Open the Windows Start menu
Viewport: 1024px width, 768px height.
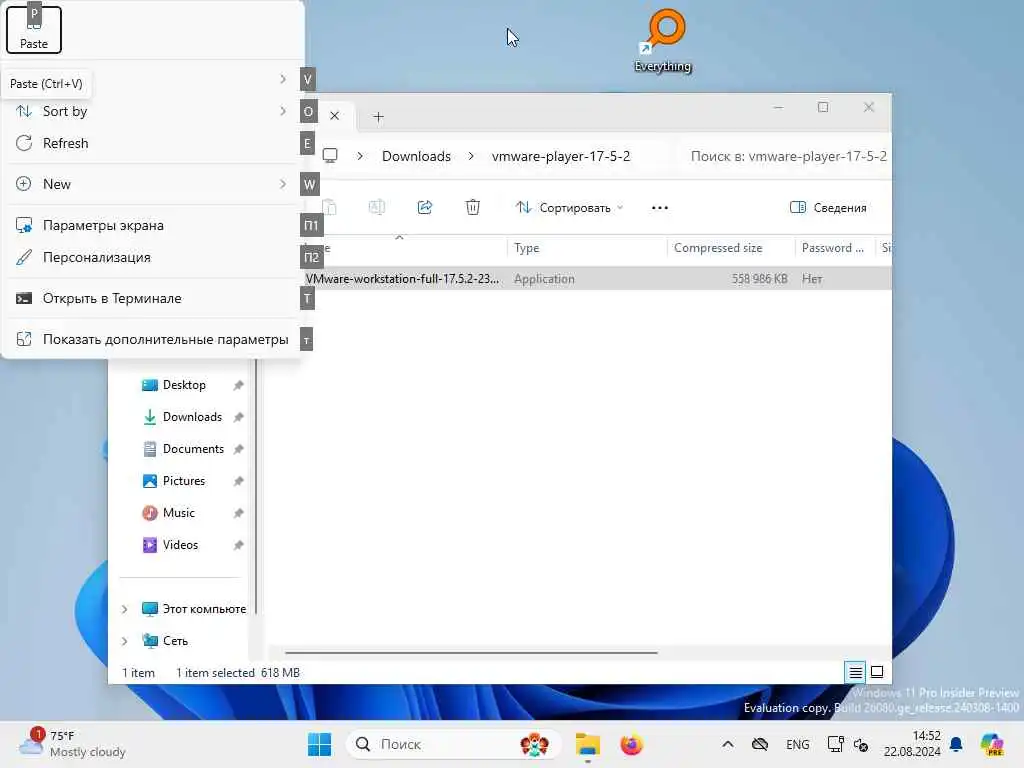tap(319, 744)
